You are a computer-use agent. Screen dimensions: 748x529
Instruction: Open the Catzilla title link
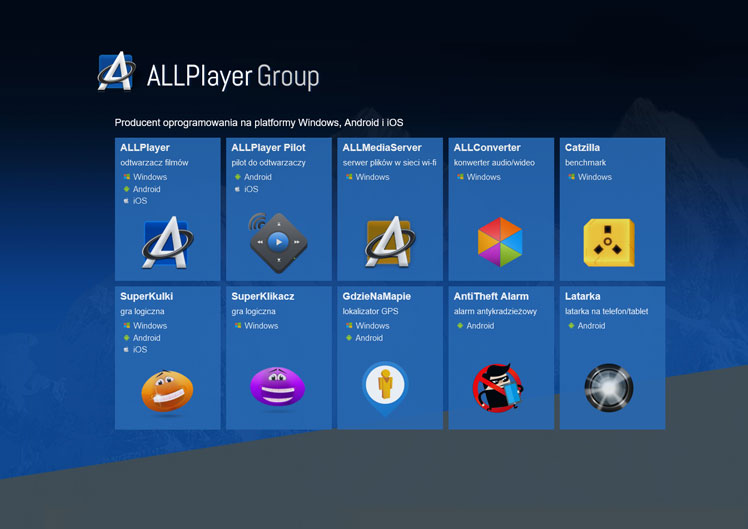pos(582,148)
